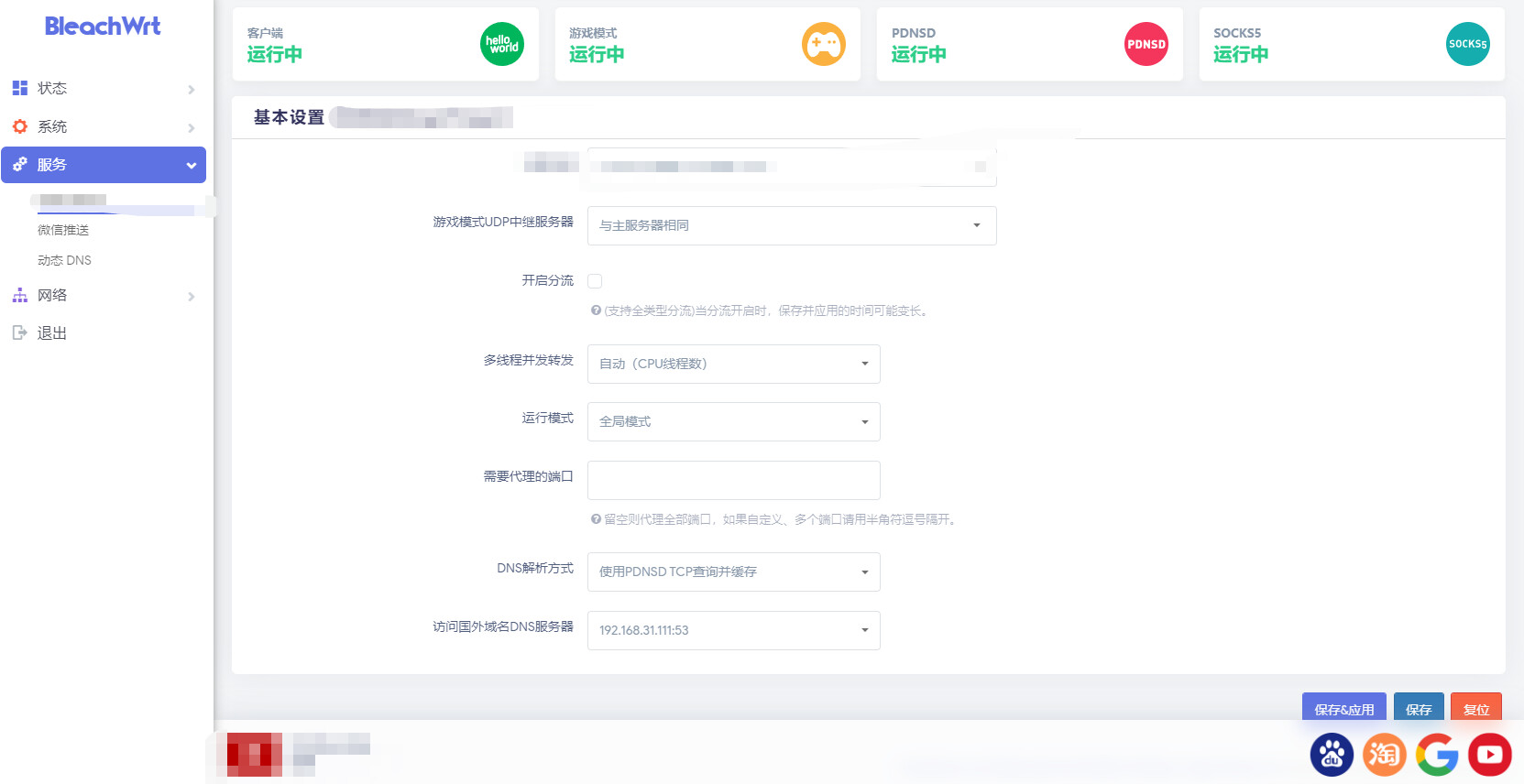The image size is (1524, 784).
Task: Expand 系统 menu chevron
Action: click(x=191, y=128)
